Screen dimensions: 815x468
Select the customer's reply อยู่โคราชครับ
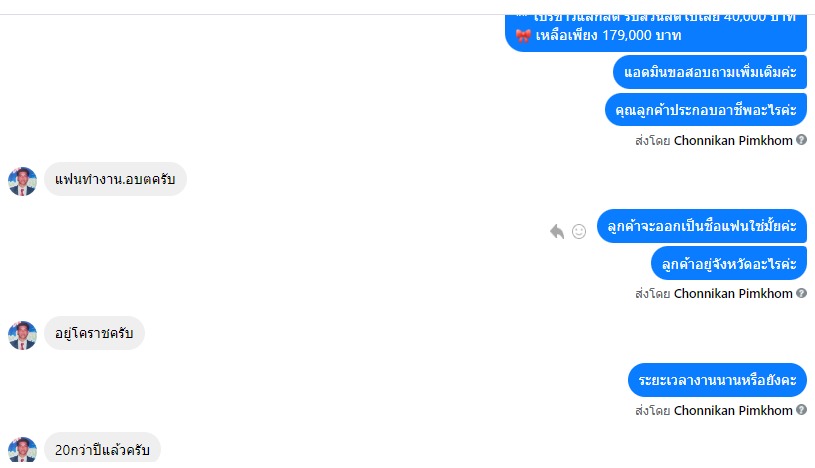click(94, 333)
